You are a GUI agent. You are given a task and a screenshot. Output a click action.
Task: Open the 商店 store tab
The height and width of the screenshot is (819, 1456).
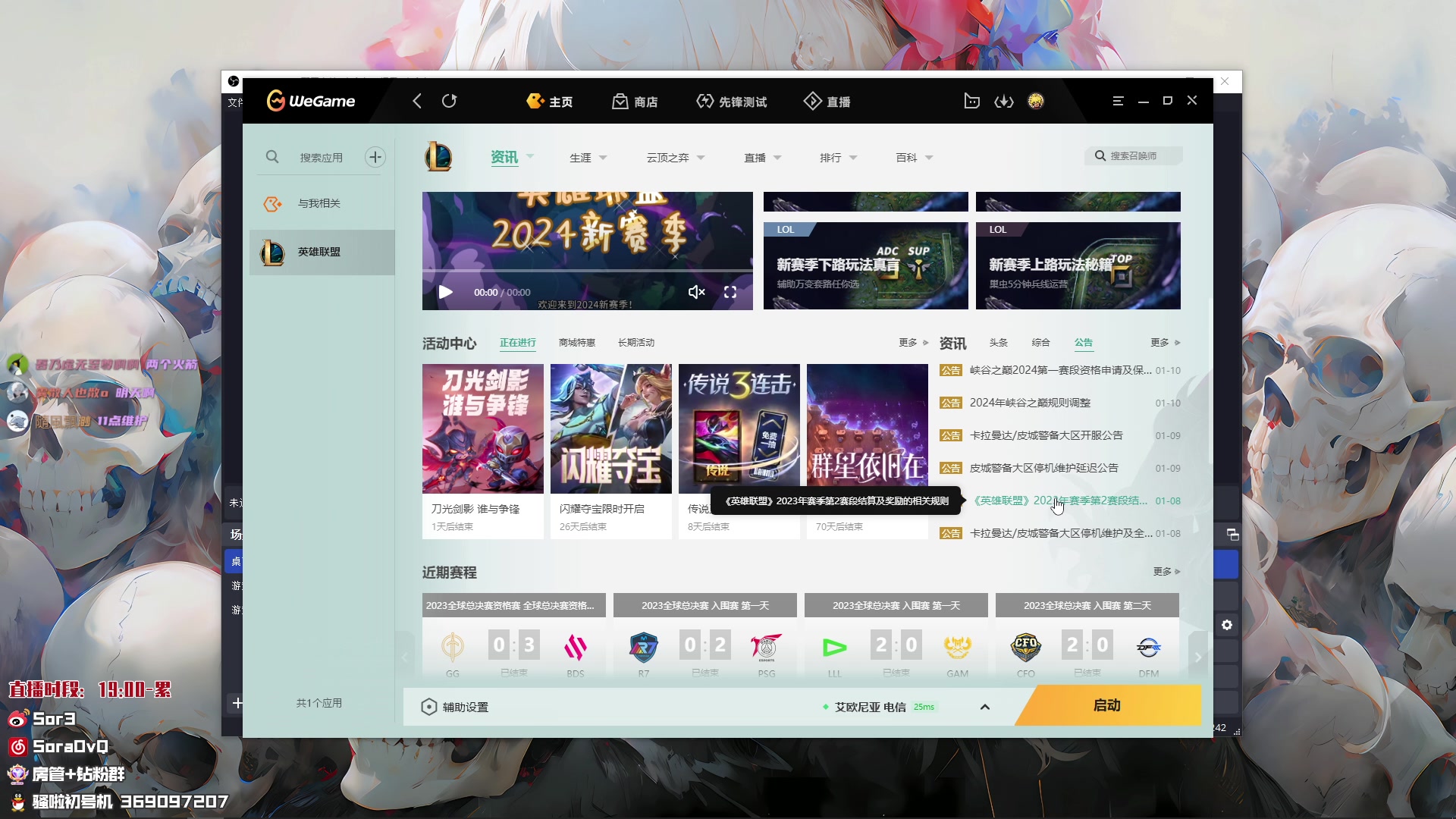(635, 102)
